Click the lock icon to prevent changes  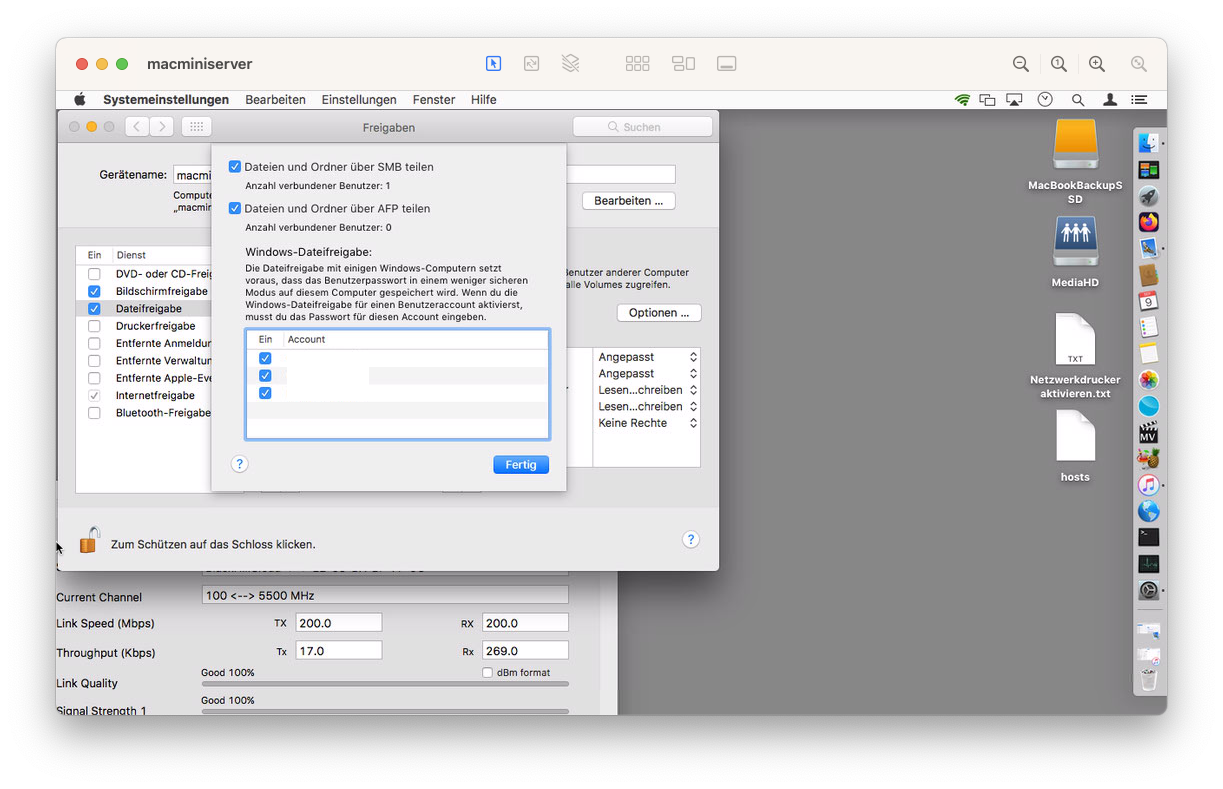(89, 541)
